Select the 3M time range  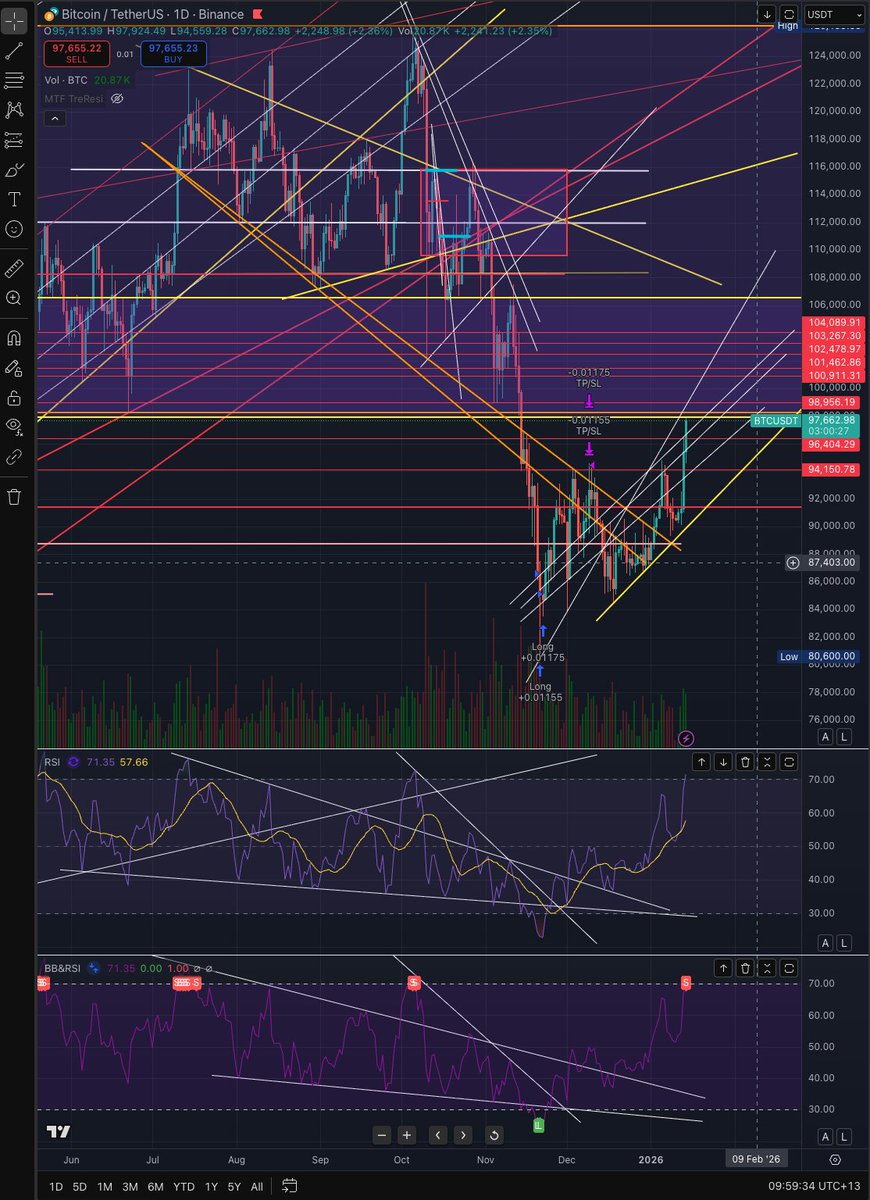130,1186
